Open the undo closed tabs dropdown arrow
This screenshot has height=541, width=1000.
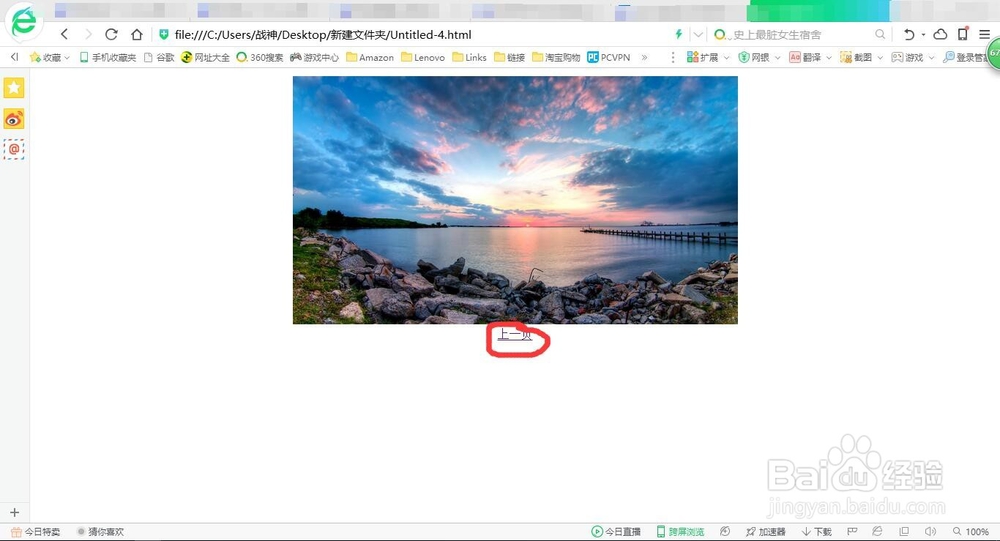click(x=923, y=35)
